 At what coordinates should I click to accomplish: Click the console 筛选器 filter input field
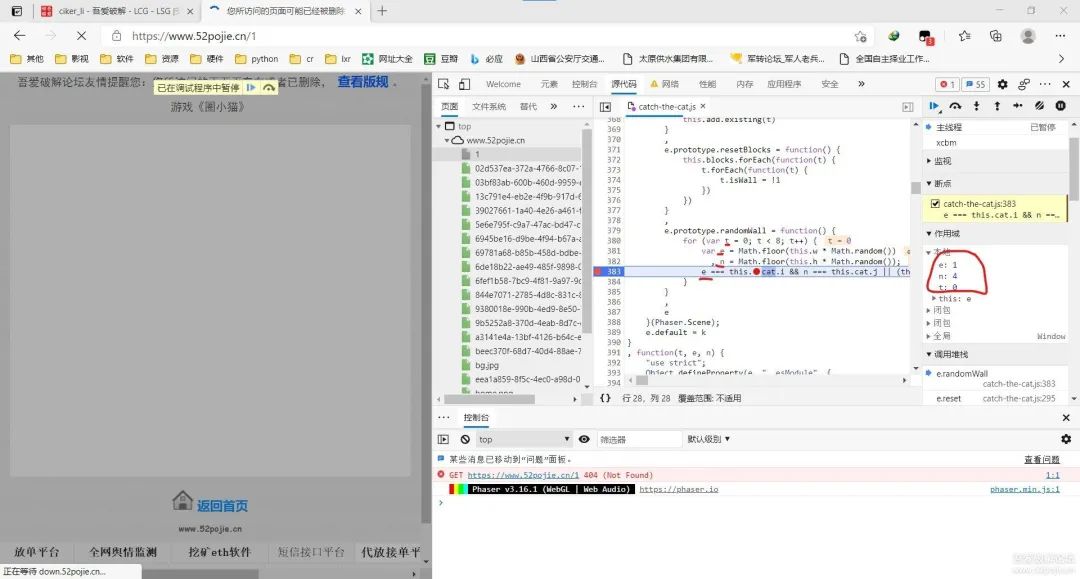[640, 439]
